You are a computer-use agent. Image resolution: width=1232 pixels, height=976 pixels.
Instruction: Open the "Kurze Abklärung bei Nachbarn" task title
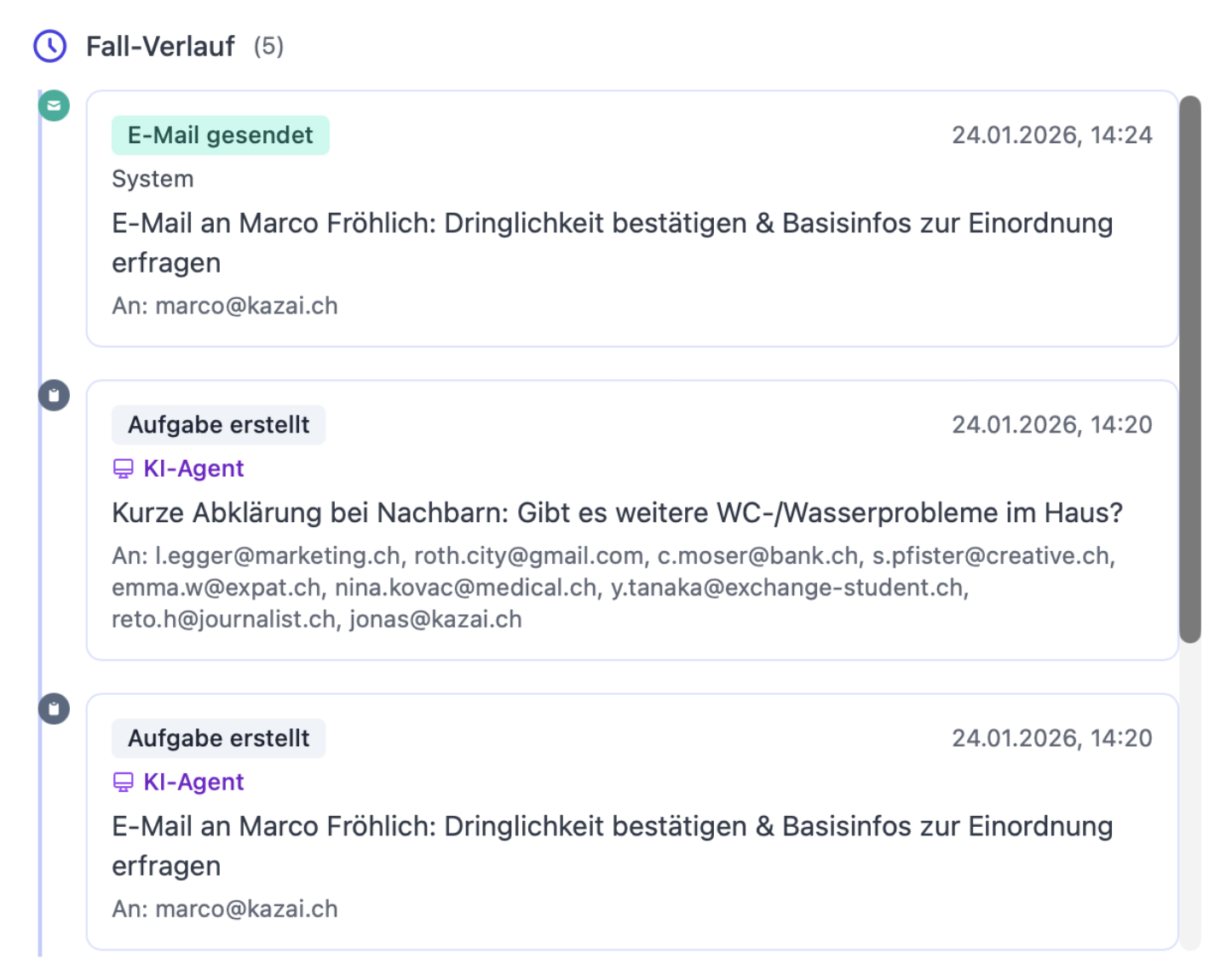(617, 513)
